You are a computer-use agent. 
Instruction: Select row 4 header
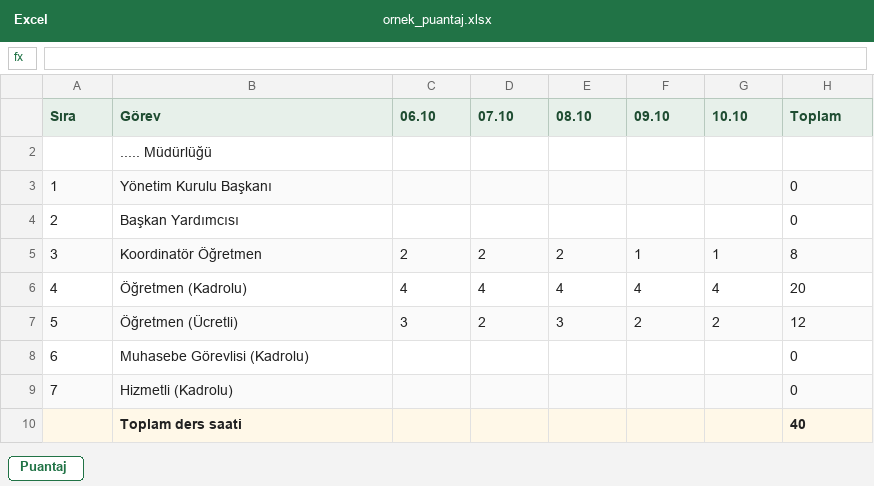point(22,221)
